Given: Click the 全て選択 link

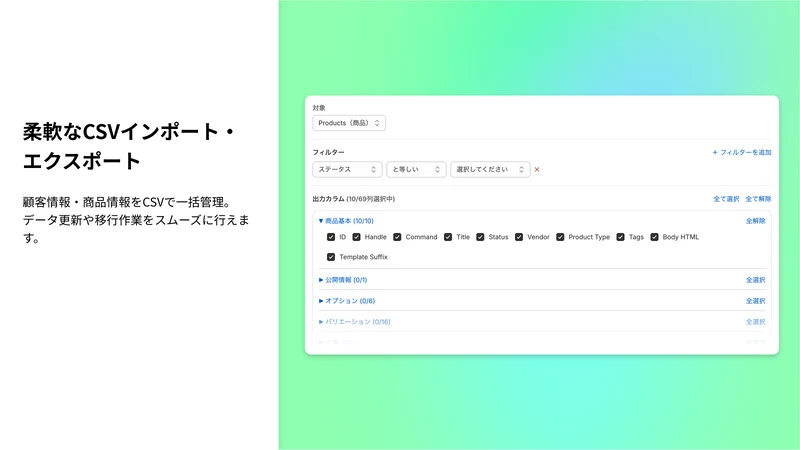Looking at the screenshot, I should click(x=726, y=199).
